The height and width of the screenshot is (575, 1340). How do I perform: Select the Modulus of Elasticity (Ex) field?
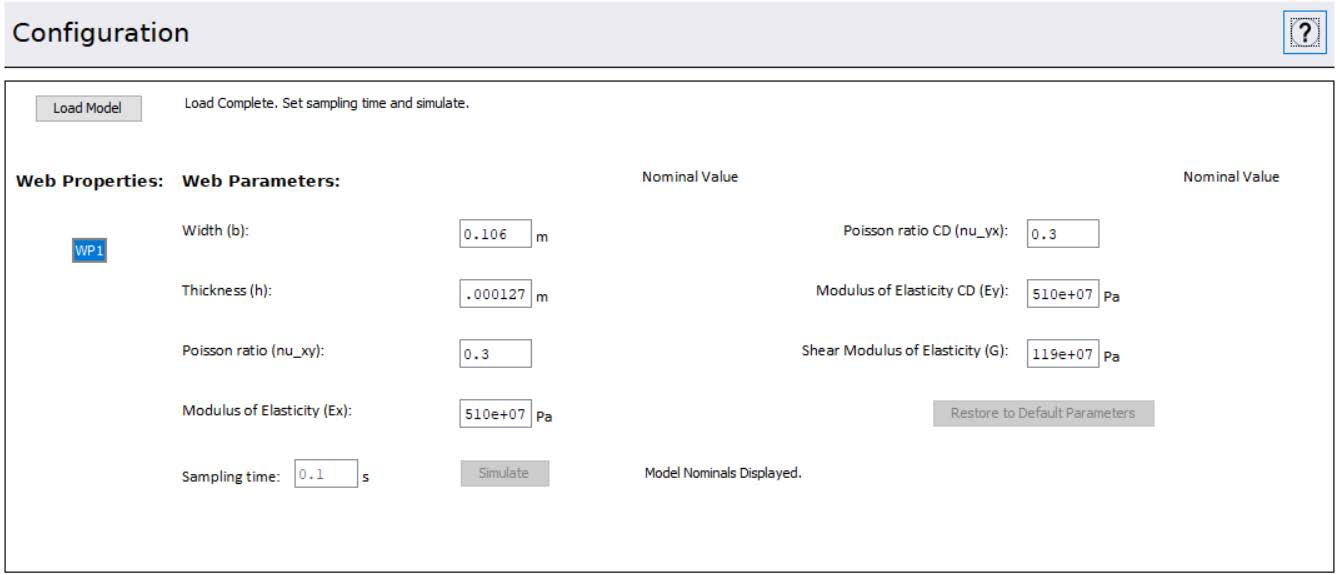495,414
